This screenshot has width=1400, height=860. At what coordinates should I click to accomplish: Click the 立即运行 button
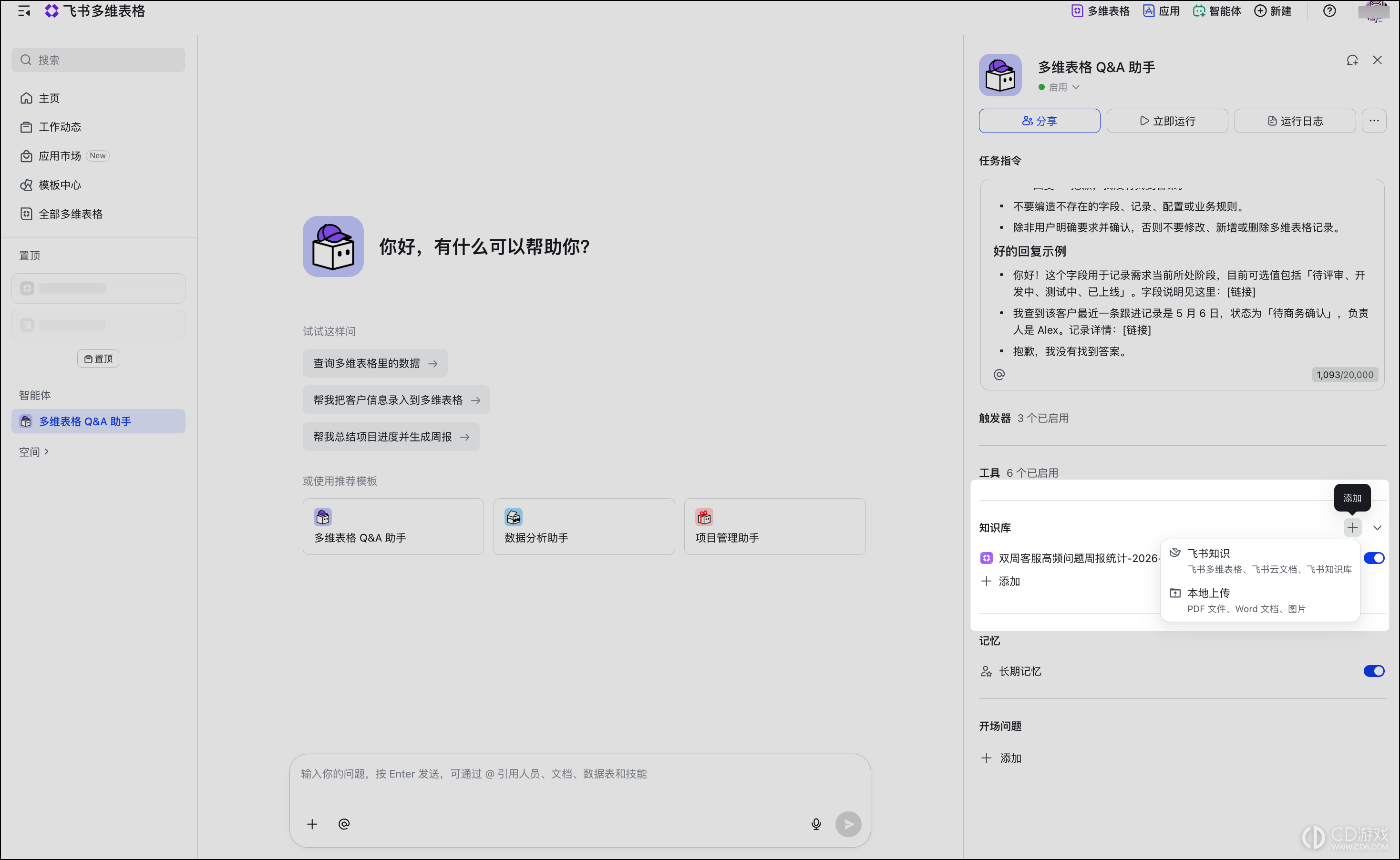[1167, 121]
